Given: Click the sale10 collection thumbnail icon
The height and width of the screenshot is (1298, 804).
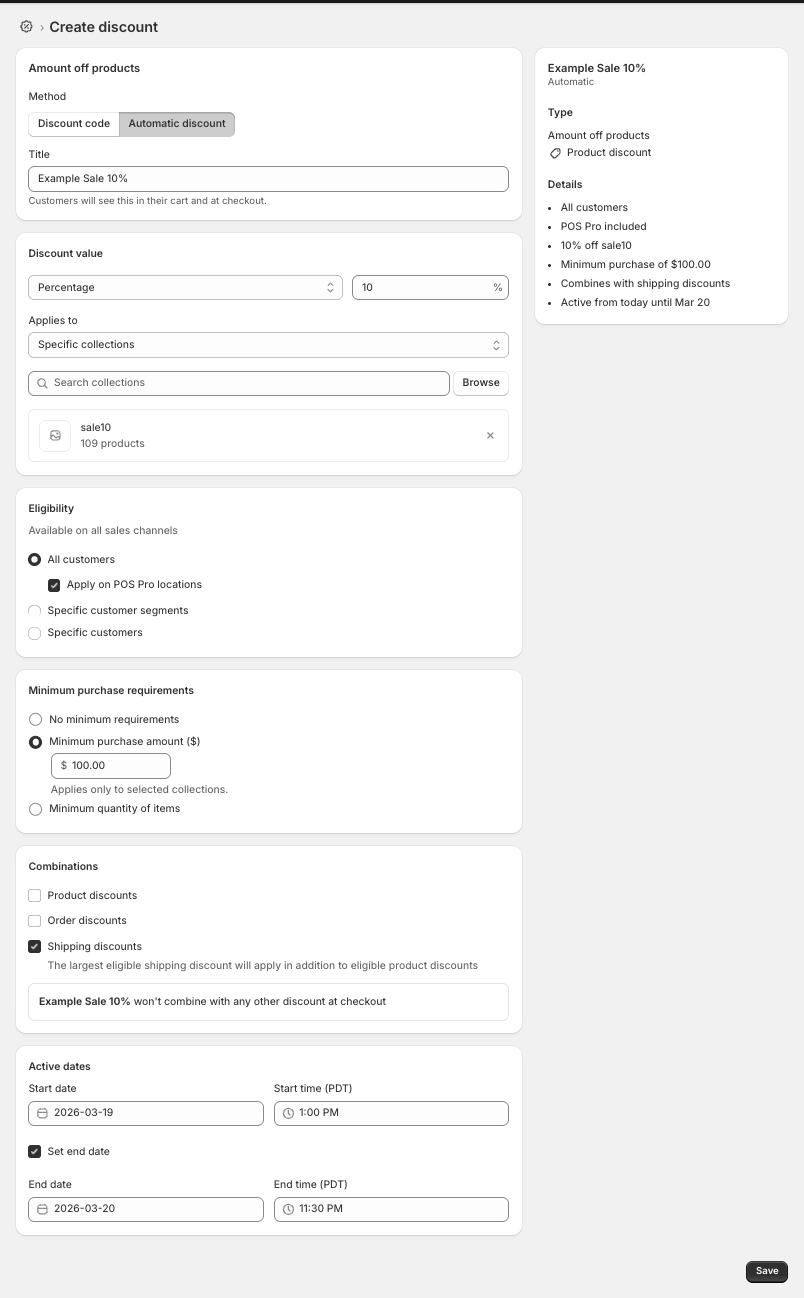Looking at the screenshot, I should pos(54,435).
